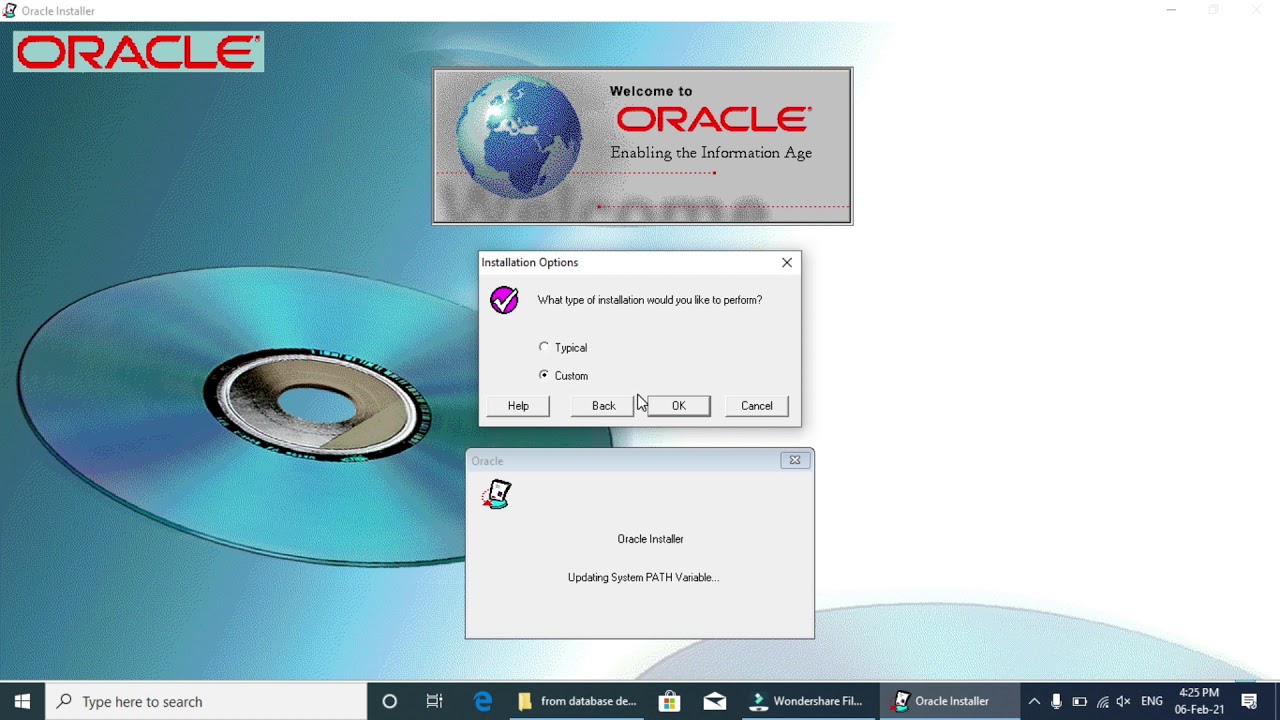Screen dimensions: 1280x720
Task: Click the battery tray icon
Action: [1080, 701]
